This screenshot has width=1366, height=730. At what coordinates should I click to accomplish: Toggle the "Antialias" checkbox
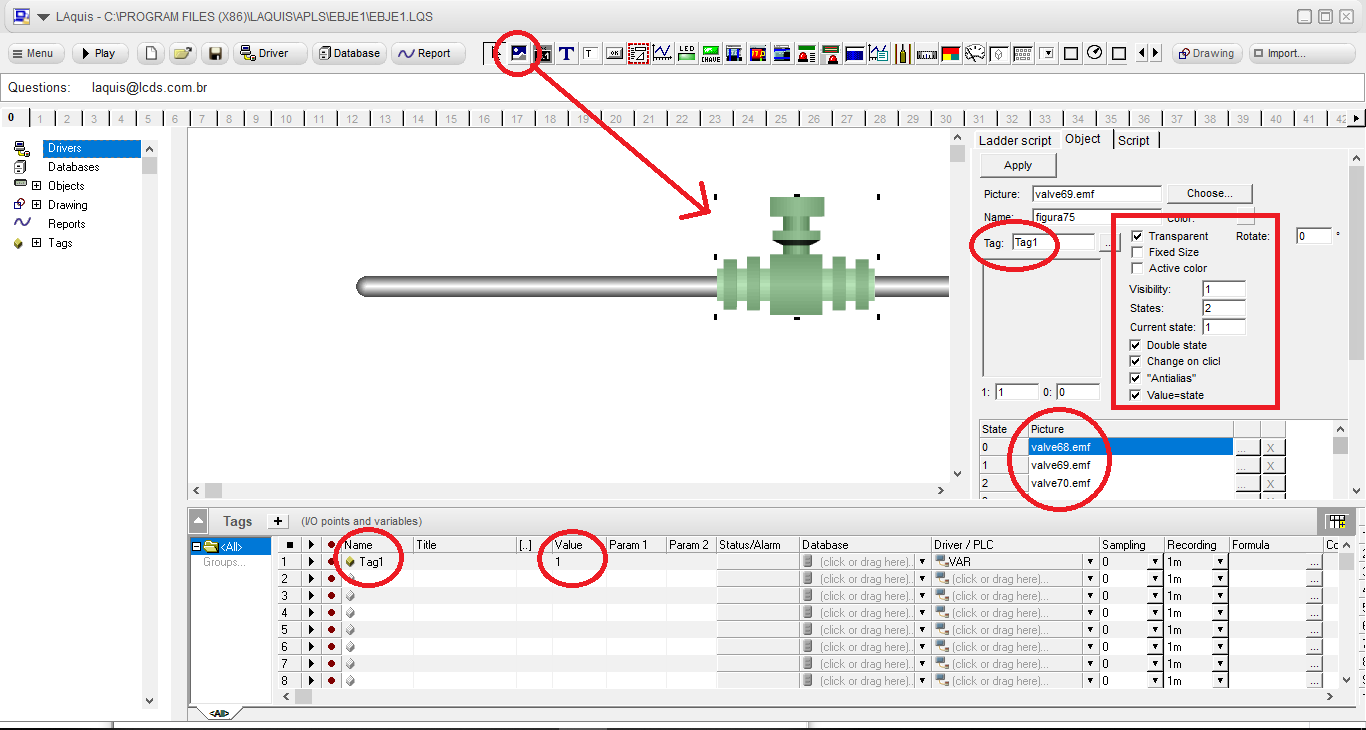click(1135, 378)
